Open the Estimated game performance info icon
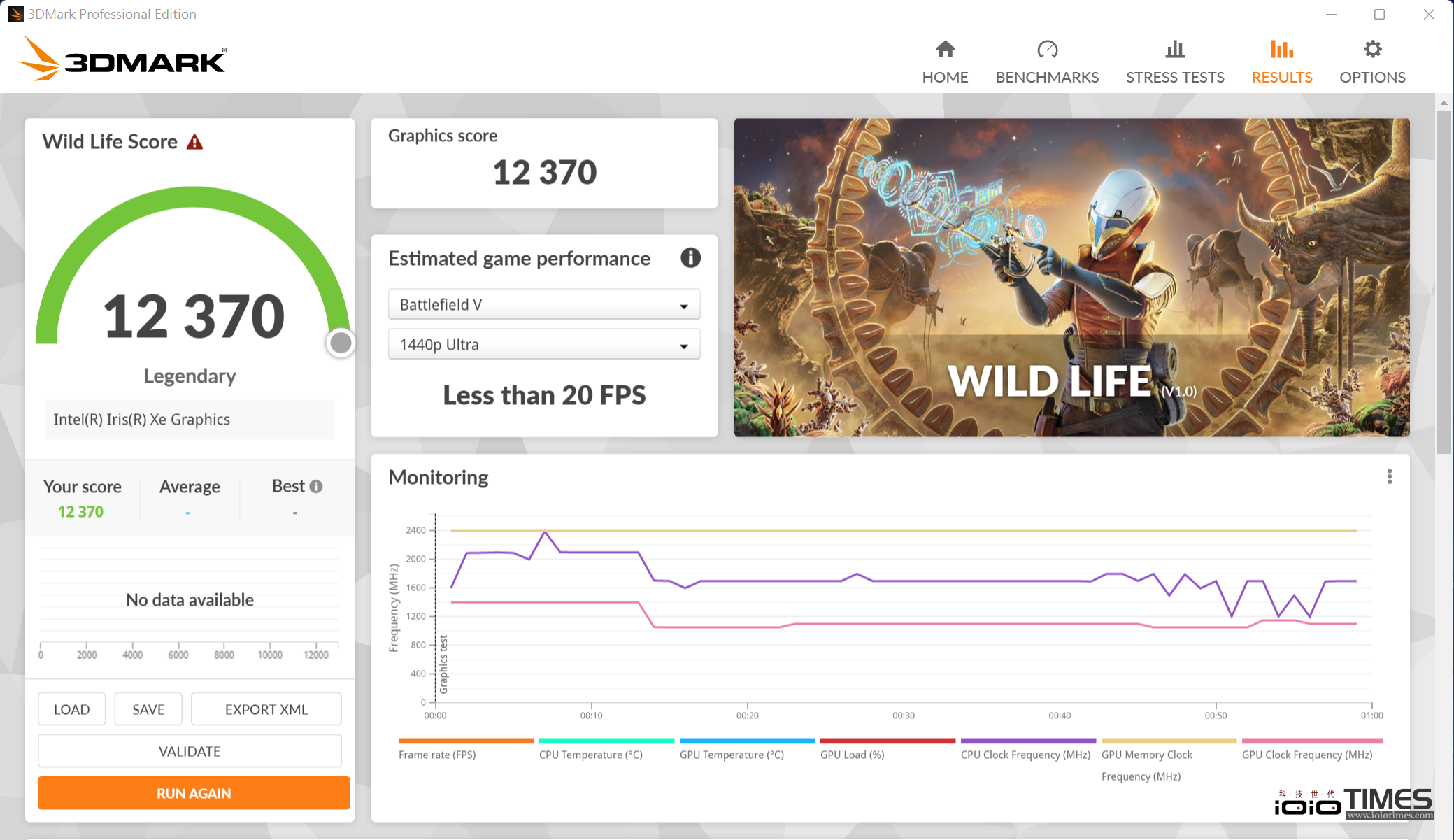1454x840 pixels. (690, 258)
